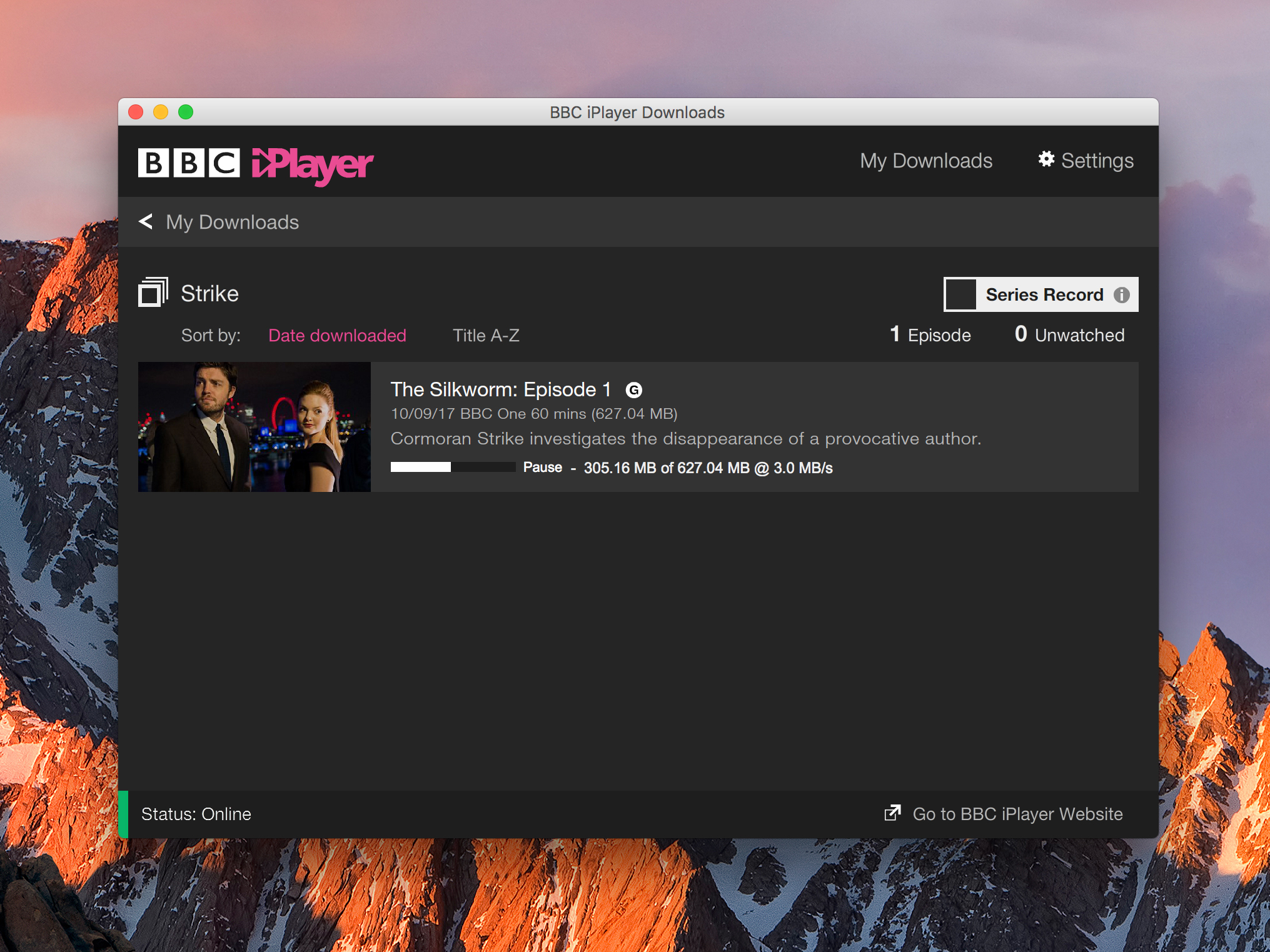1270x952 pixels.
Task: Click the download progress bar
Action: (453, 467)
